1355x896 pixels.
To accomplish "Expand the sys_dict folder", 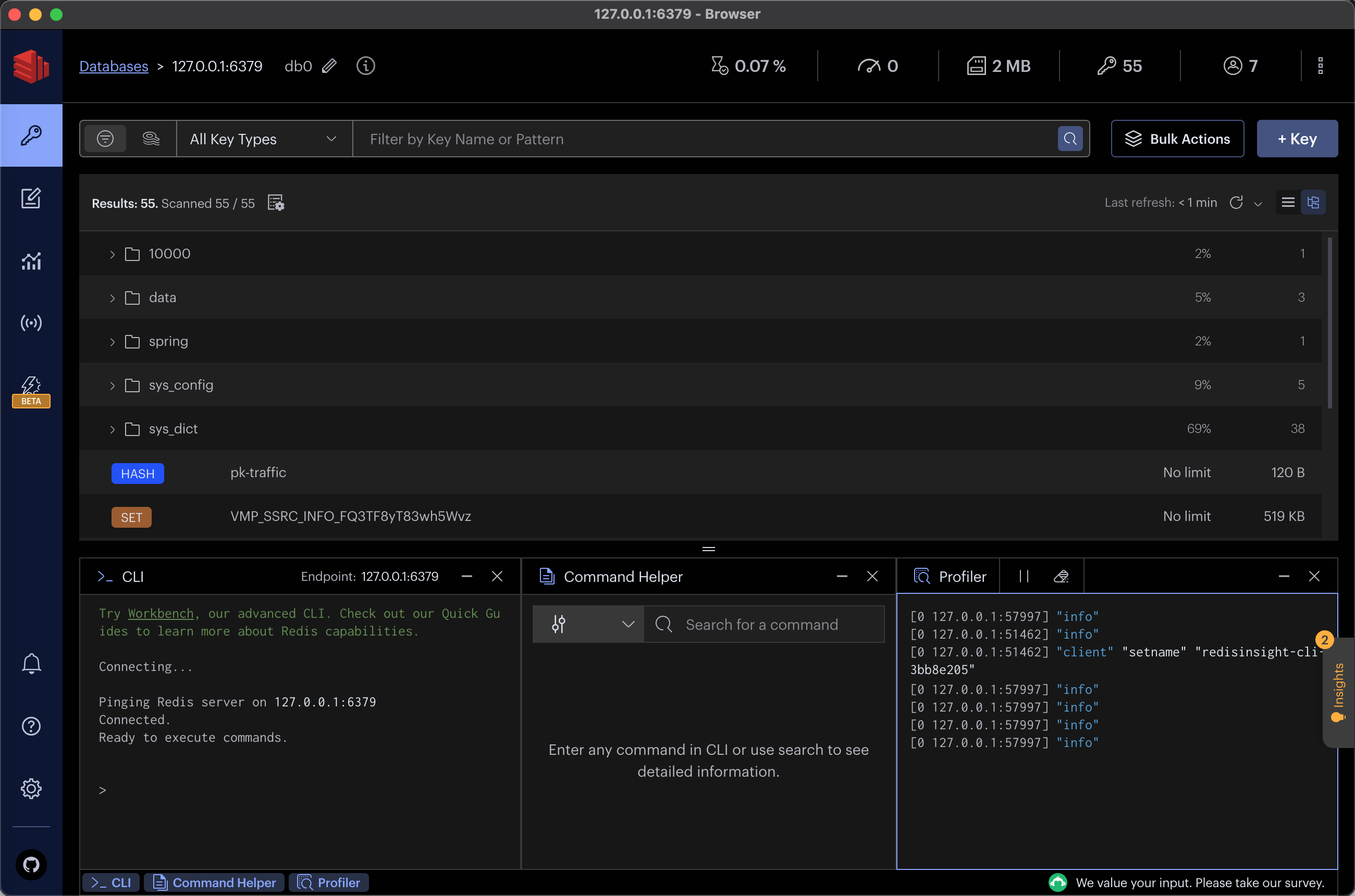I will (112, 429).
